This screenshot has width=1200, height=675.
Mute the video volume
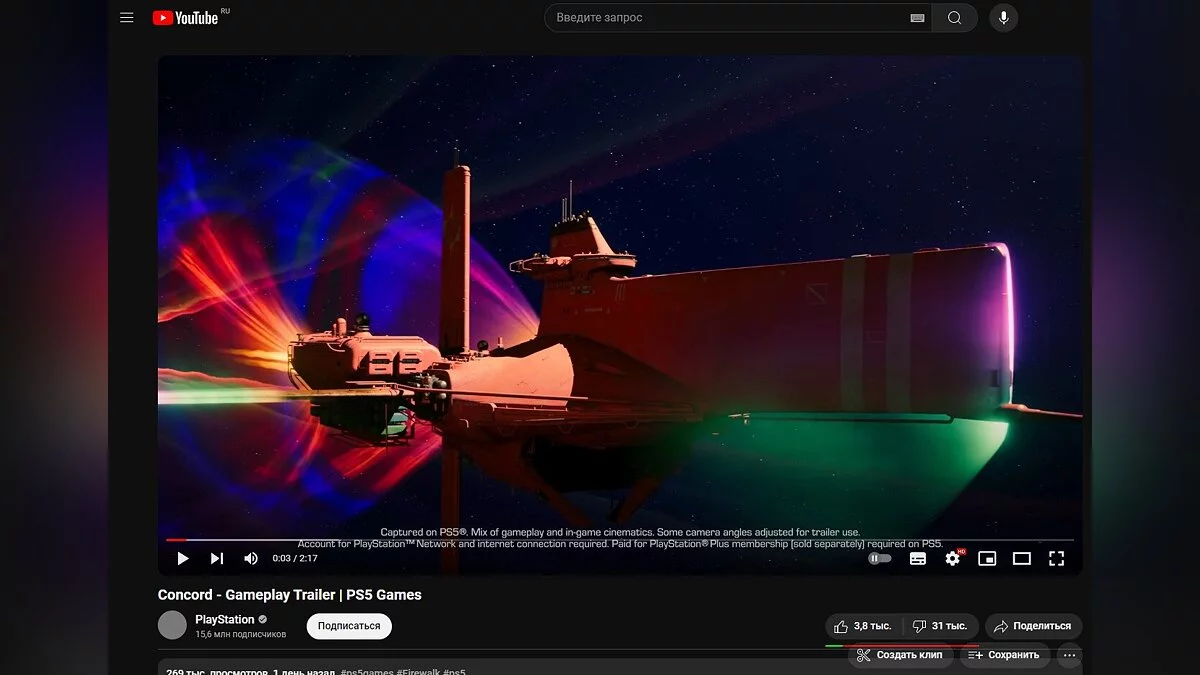[250, 558]
